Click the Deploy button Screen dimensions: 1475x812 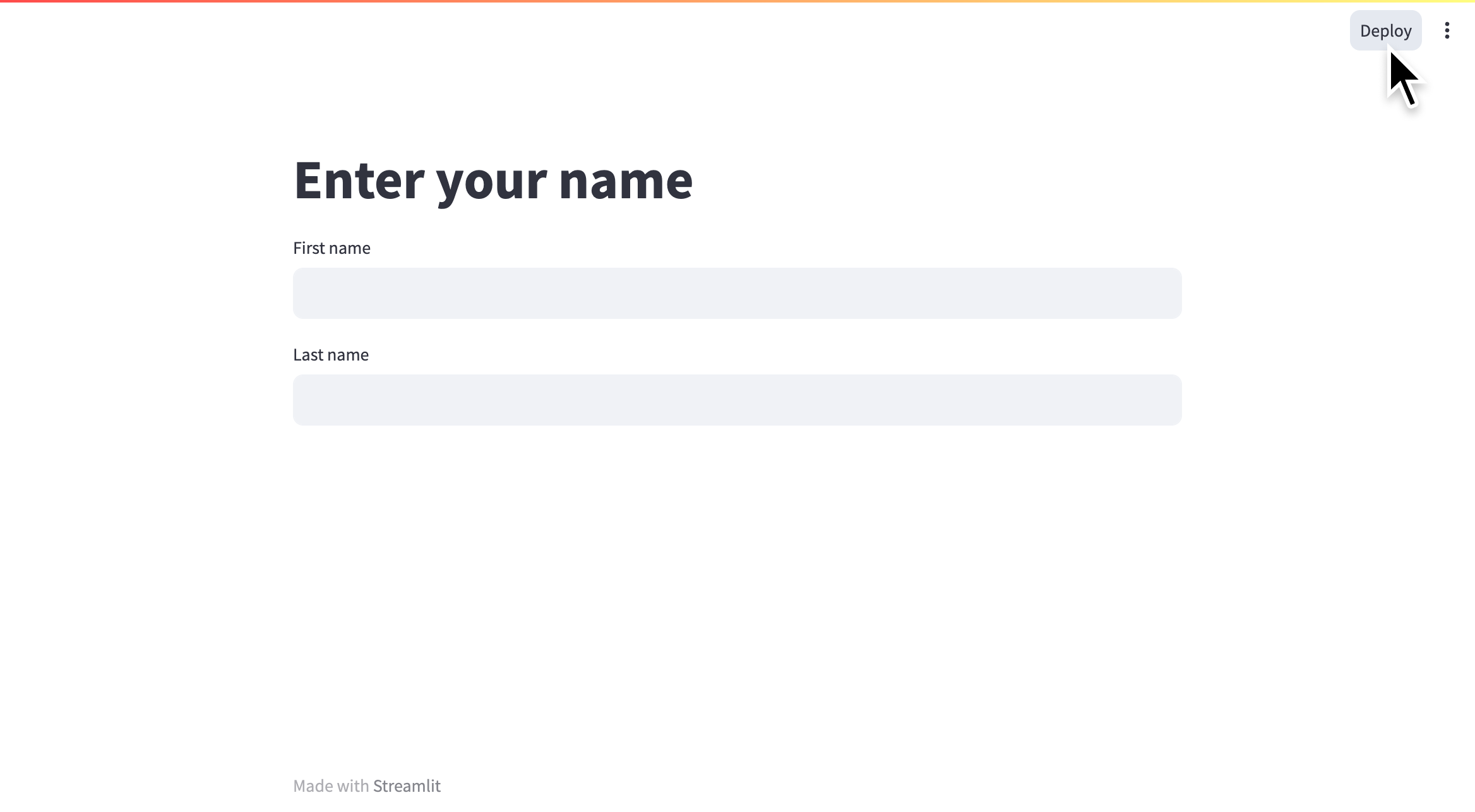tap(1385, 30)
